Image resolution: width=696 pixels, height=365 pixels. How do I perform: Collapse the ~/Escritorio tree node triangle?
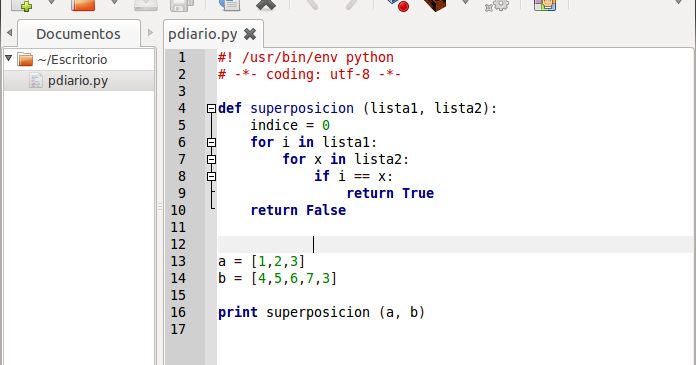[8, 58]
